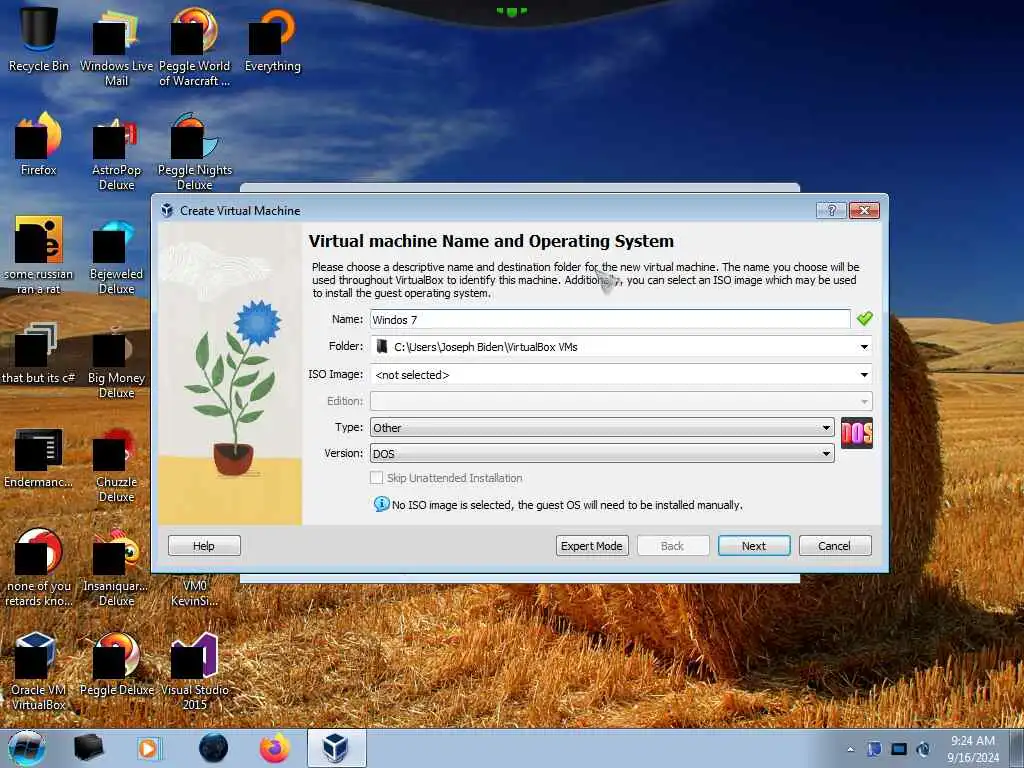Click Next to continue the wizard
The width and height of the screenshot is (1024, 768).
pyautogui.click(x=754, y=546)
